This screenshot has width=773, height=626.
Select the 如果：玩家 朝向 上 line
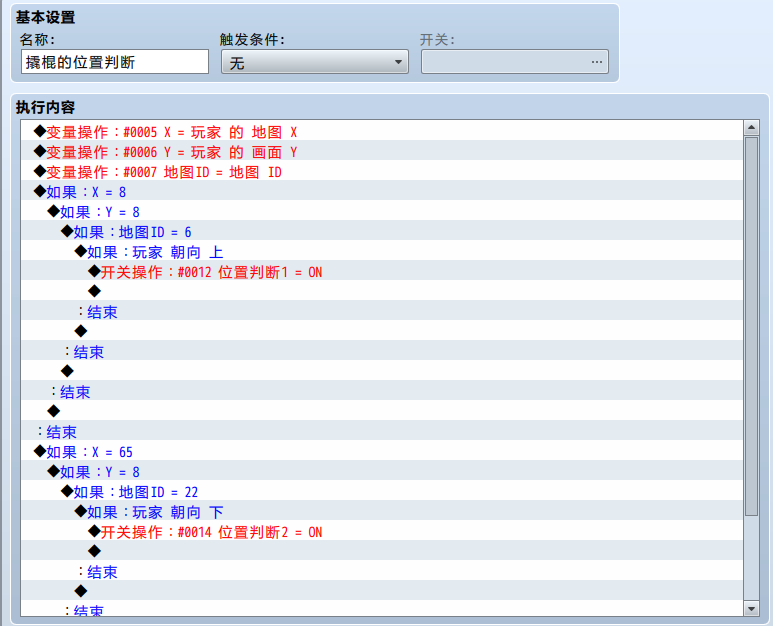pyautogui.click(x=382, y=250)
